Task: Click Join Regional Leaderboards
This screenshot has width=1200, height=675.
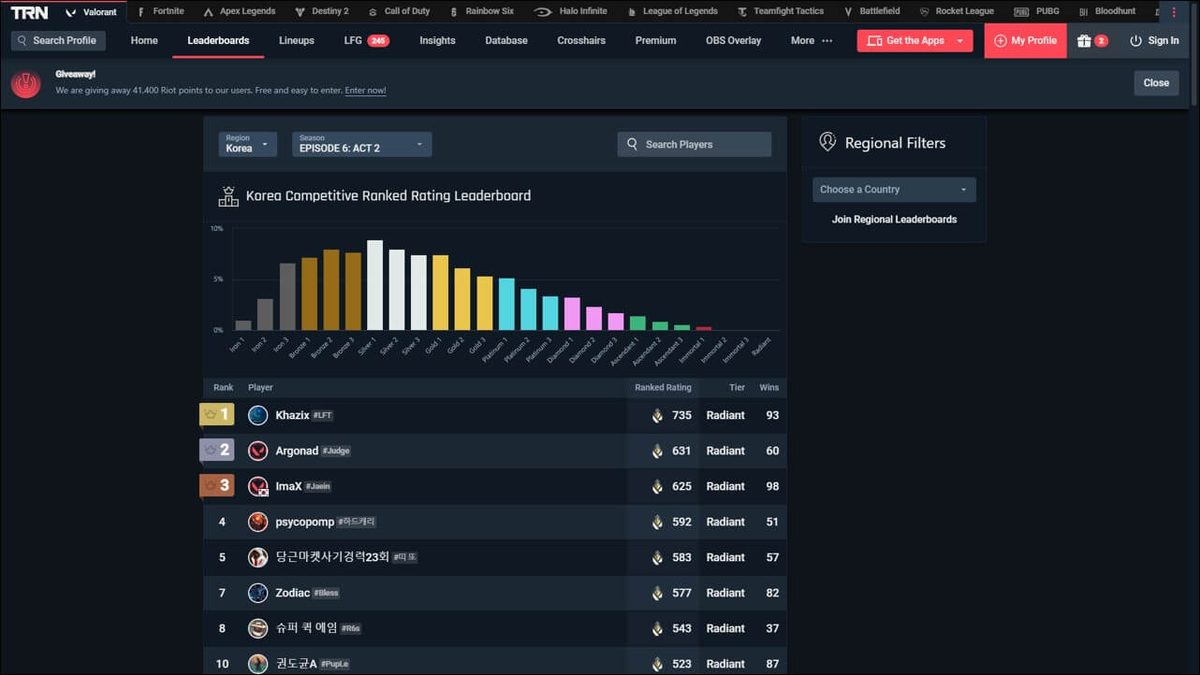Action: (894, 219)
